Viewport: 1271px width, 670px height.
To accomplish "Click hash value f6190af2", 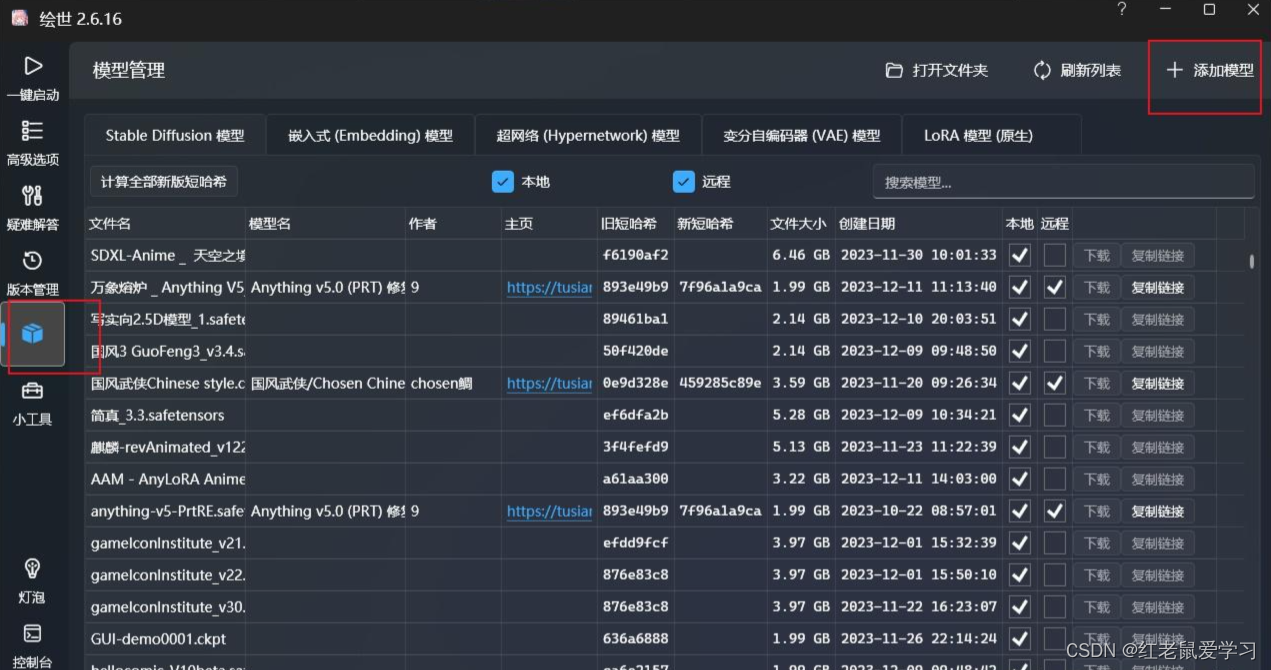I will click(635, 255).
